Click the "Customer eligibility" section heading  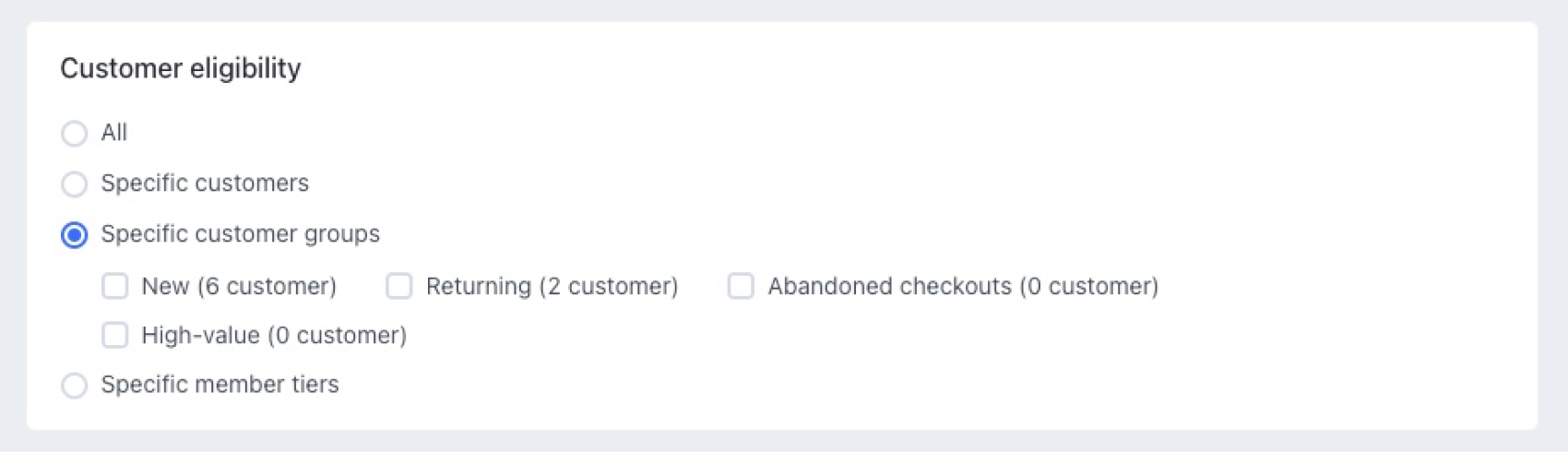pyautogui.click(x=181, y=68)
